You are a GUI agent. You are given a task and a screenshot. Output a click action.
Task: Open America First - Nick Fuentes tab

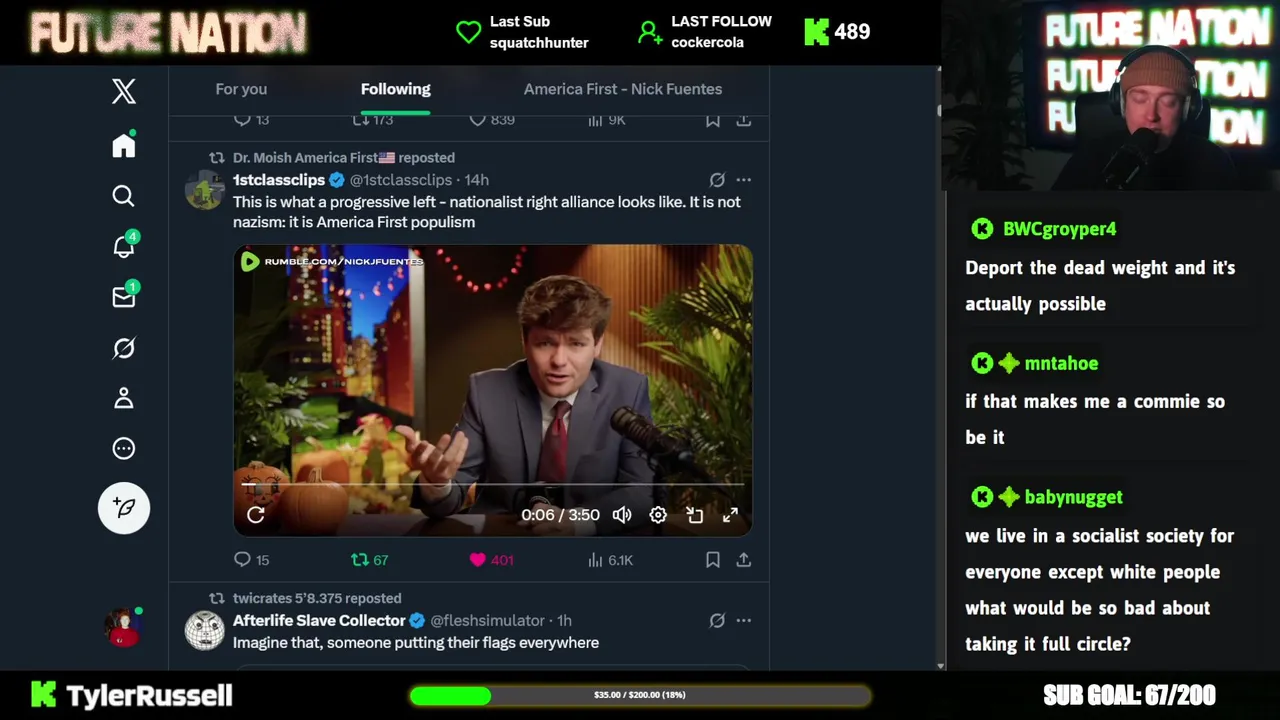623,89
